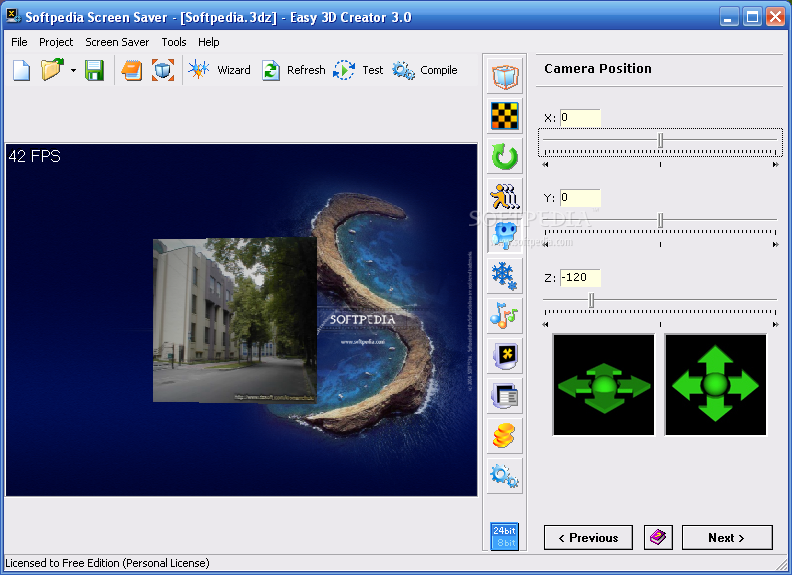Viewport: 792px width, 575px height.
Task: Toggle the 24bit/8bit color depth button
Action: pyautogui.click(x=504, y=537)
